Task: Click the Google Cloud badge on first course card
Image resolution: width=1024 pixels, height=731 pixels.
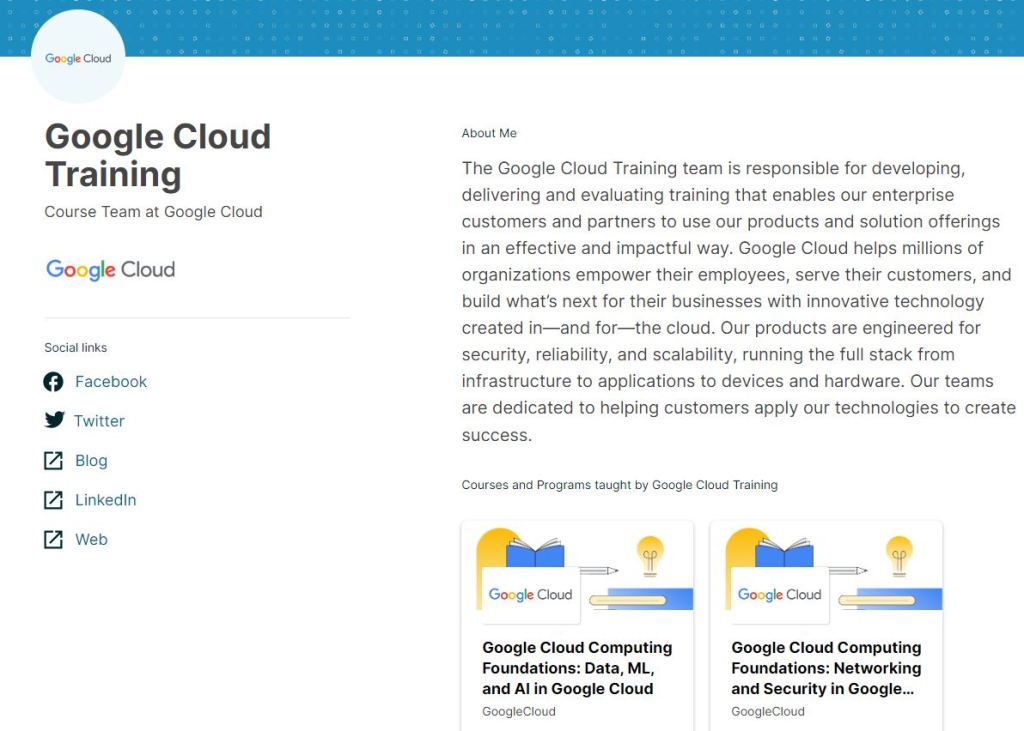Action: (530, 595)
